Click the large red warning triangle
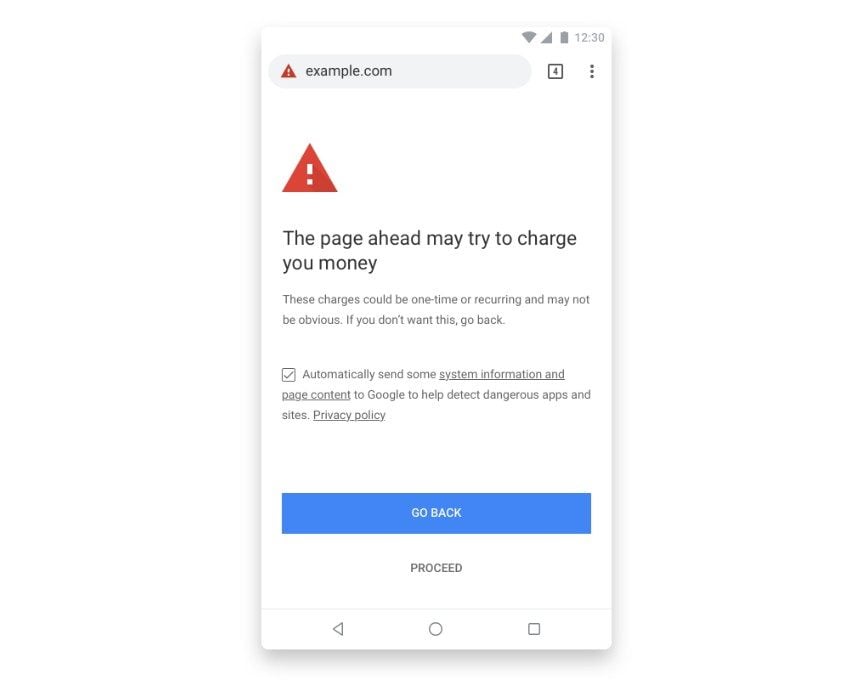Viewport: 863px width, 693px height. pyautogui.click(x=309, y=168)
